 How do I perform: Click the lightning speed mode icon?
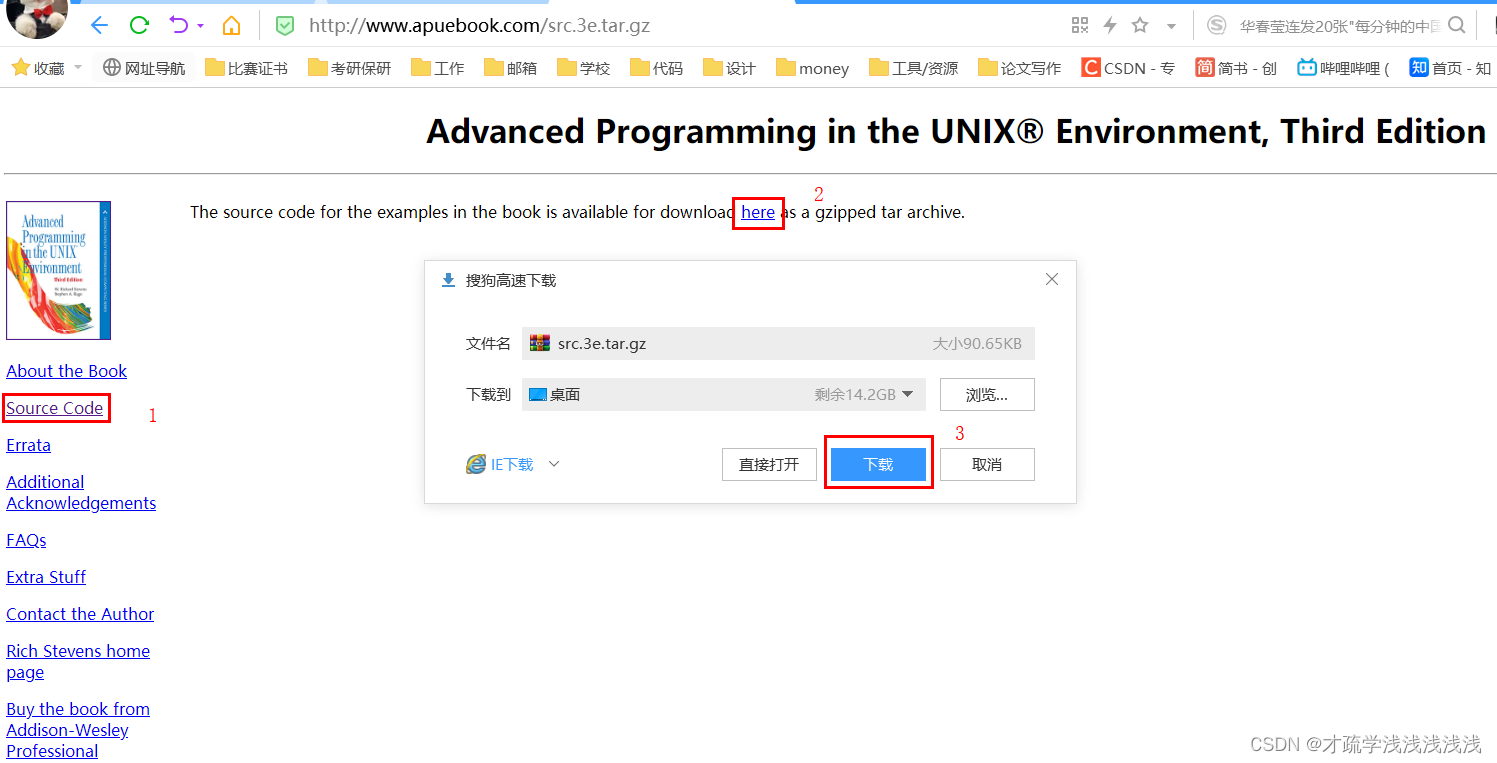click(x=1109, y=26)
